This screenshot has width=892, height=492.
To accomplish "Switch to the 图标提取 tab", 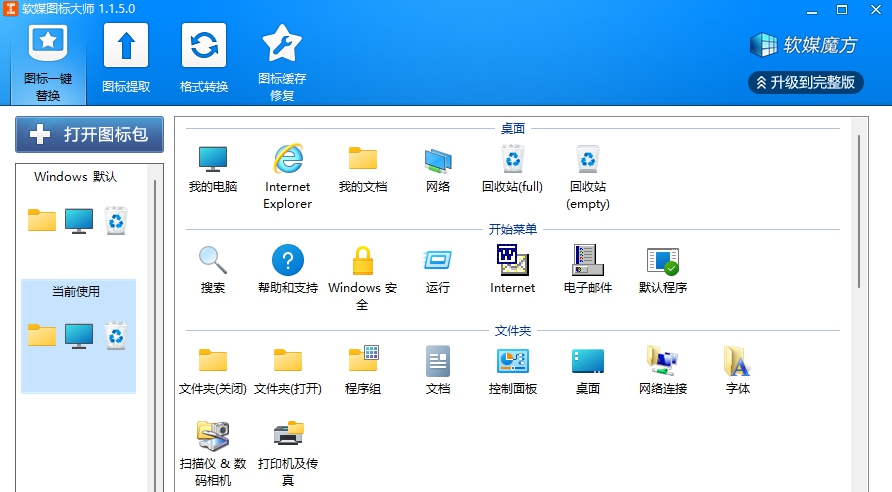I will click(x=126, y=58).
